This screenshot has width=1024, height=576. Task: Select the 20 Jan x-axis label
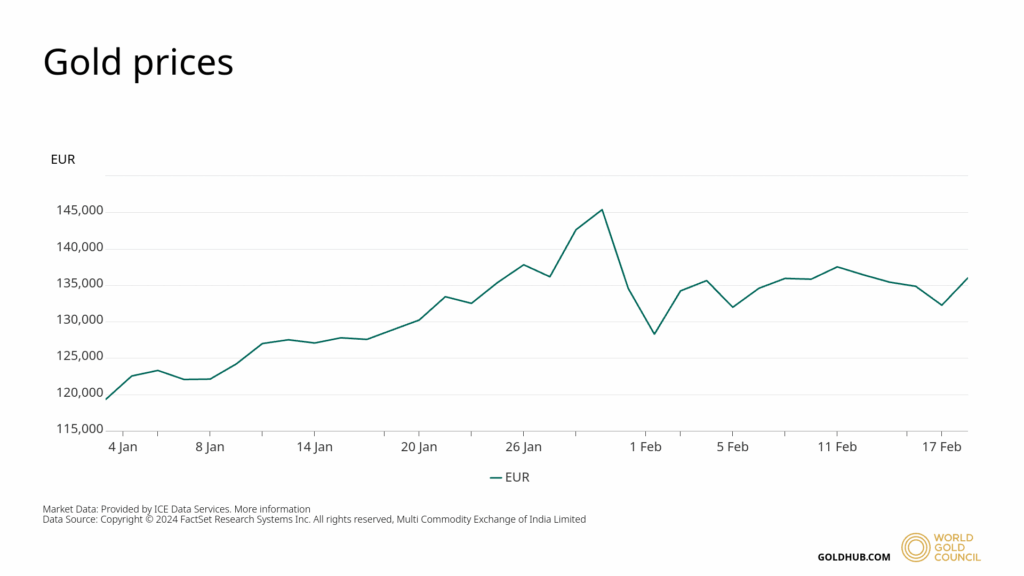(x=419, y=447)
